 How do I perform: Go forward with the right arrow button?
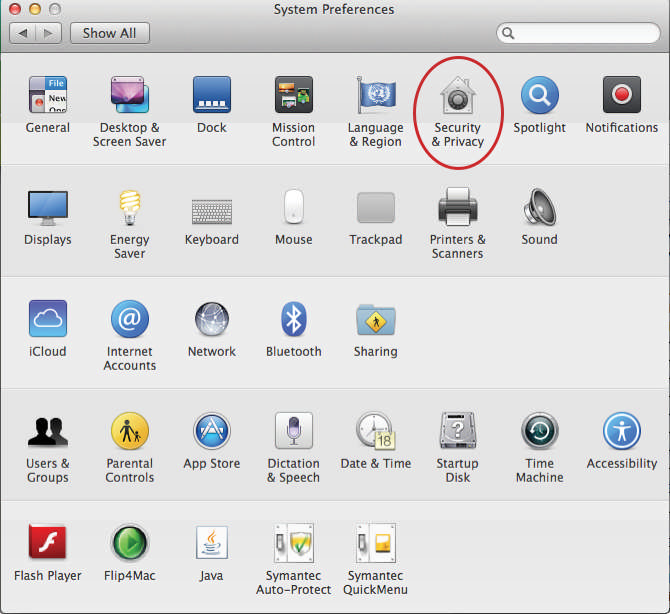tap(49, 33)
